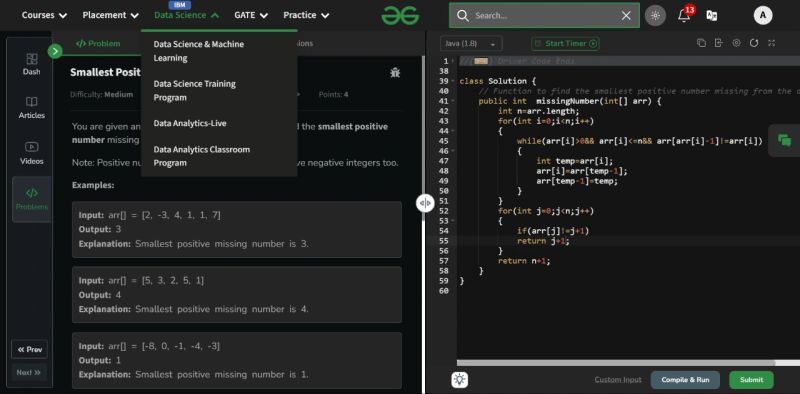Image resolution: width=800 pixels, height=394 pixels.
Task: Click the 'int temp=arr[i];' code line
Action: point(574,161)
